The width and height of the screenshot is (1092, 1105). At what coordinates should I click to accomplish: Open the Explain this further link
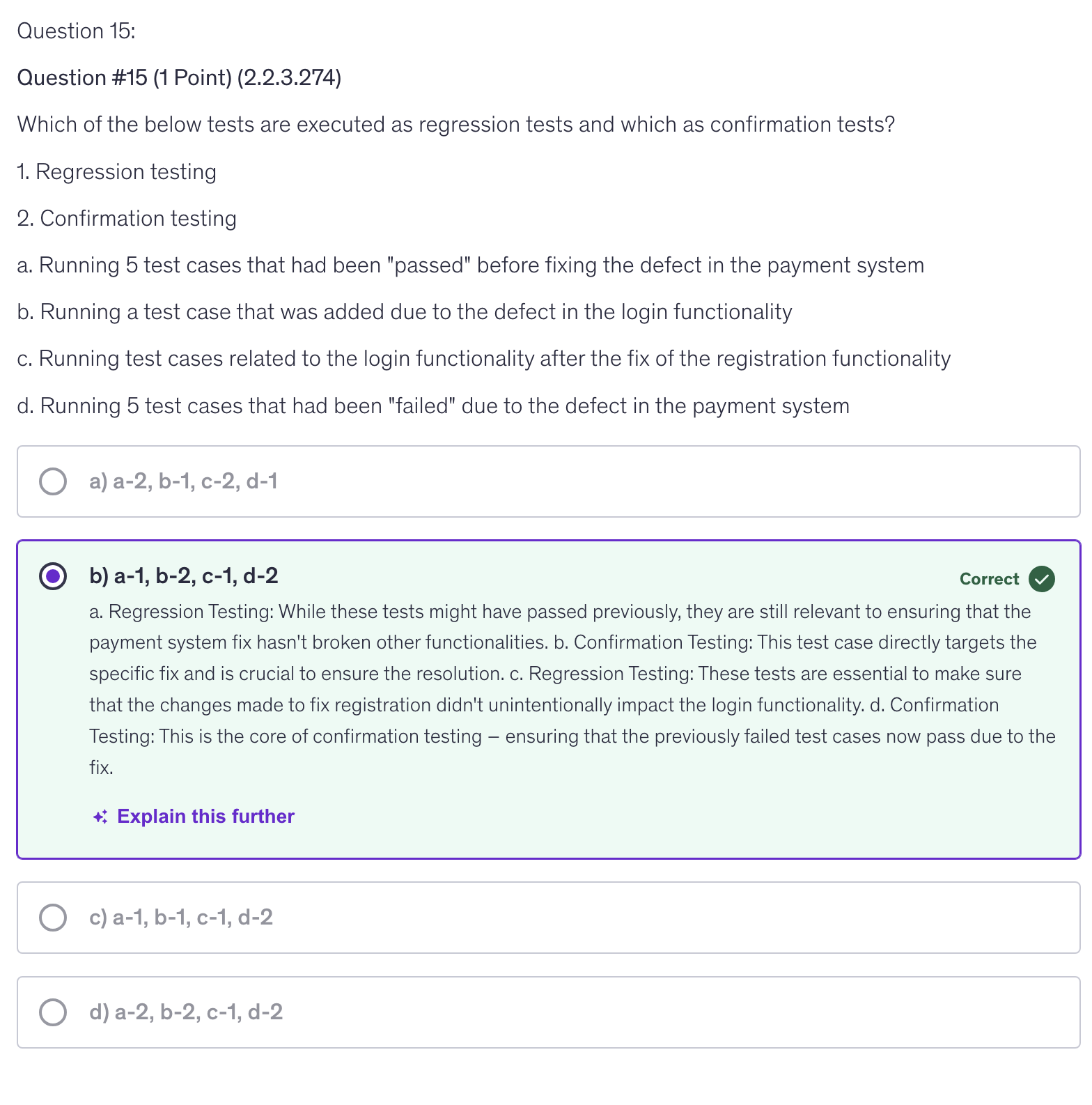pos(205,817)
